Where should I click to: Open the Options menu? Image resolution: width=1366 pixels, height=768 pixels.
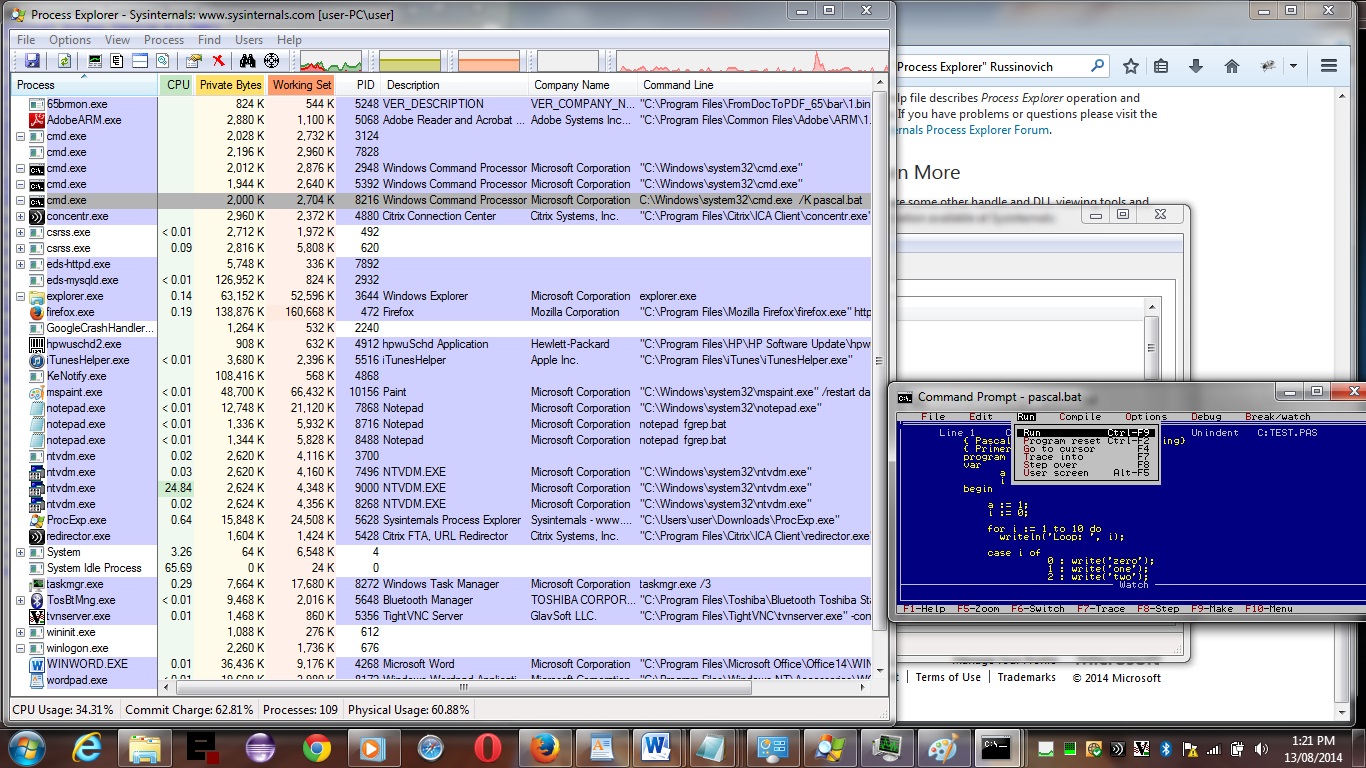tap(70, 40)
